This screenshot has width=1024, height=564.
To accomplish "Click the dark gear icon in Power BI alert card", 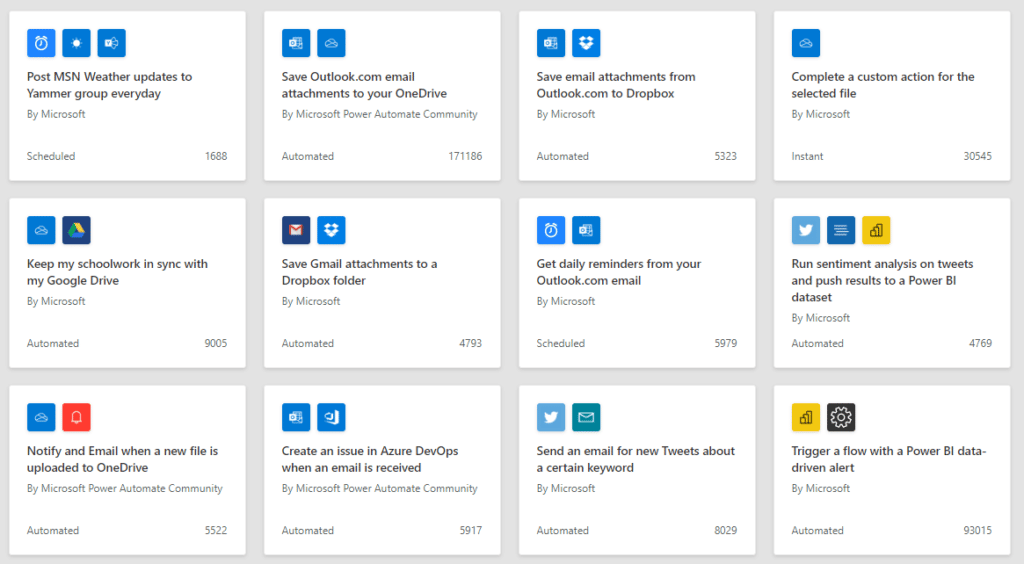I will click(841, 417).
